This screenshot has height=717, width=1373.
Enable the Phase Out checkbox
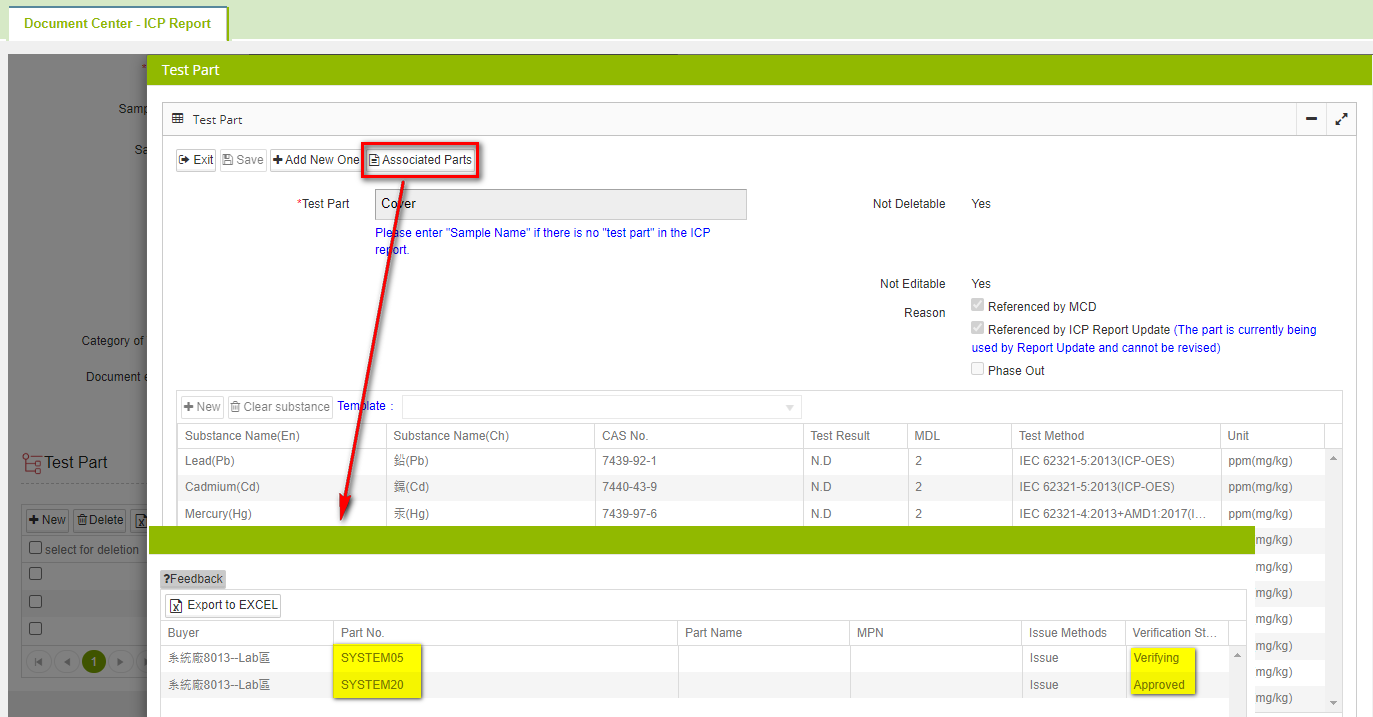979,370
